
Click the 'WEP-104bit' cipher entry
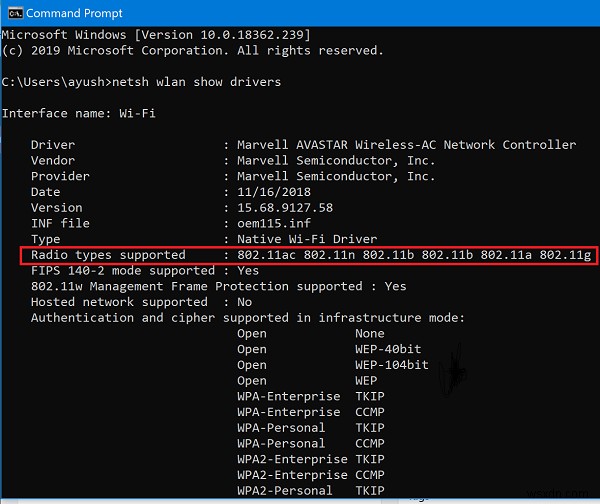click(x=392, y=365)
